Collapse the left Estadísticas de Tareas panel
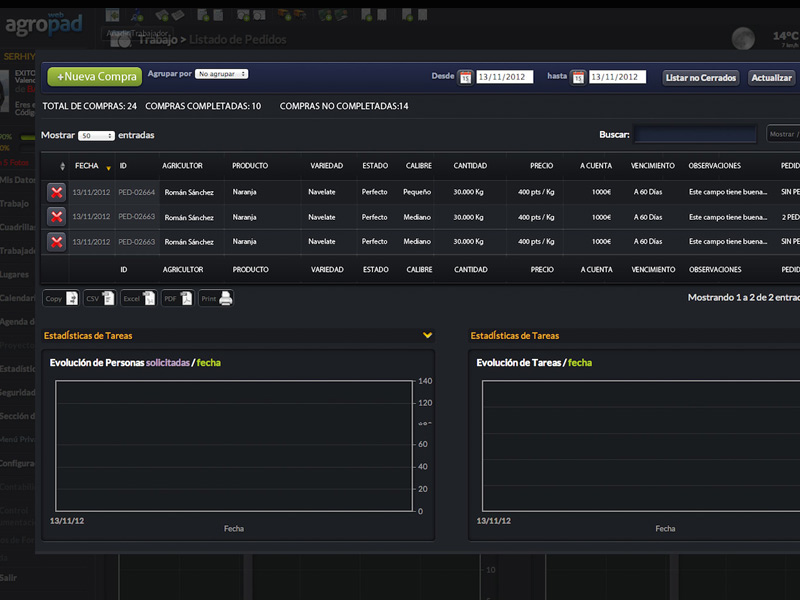Screen dimensions: 800x600 click(428, 336)
